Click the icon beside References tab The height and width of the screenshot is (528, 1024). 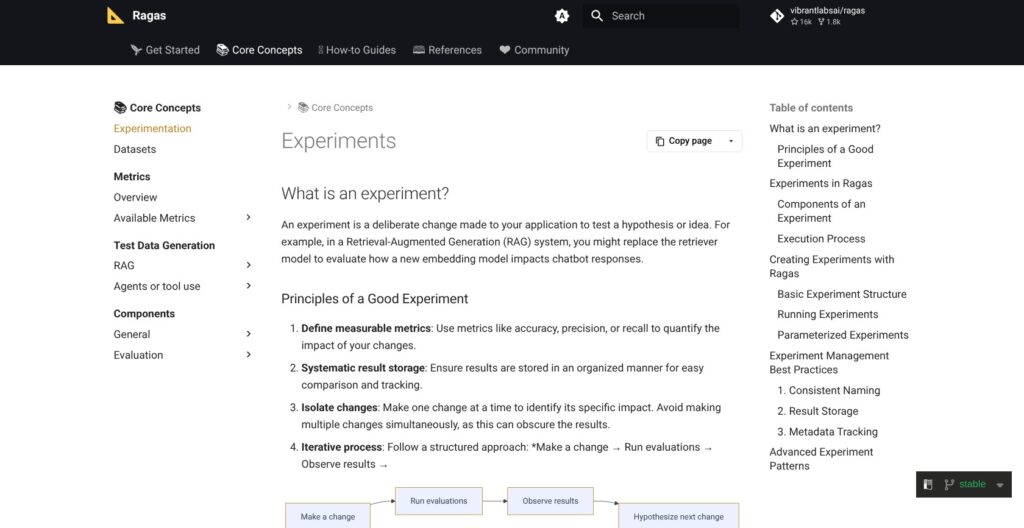pos(419,50)
